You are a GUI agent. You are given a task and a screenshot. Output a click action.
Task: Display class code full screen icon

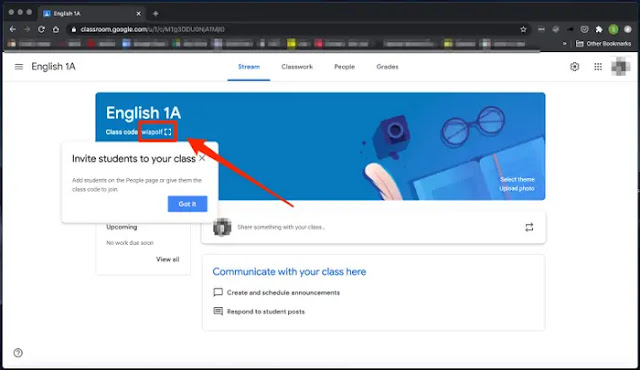point(168,132)
